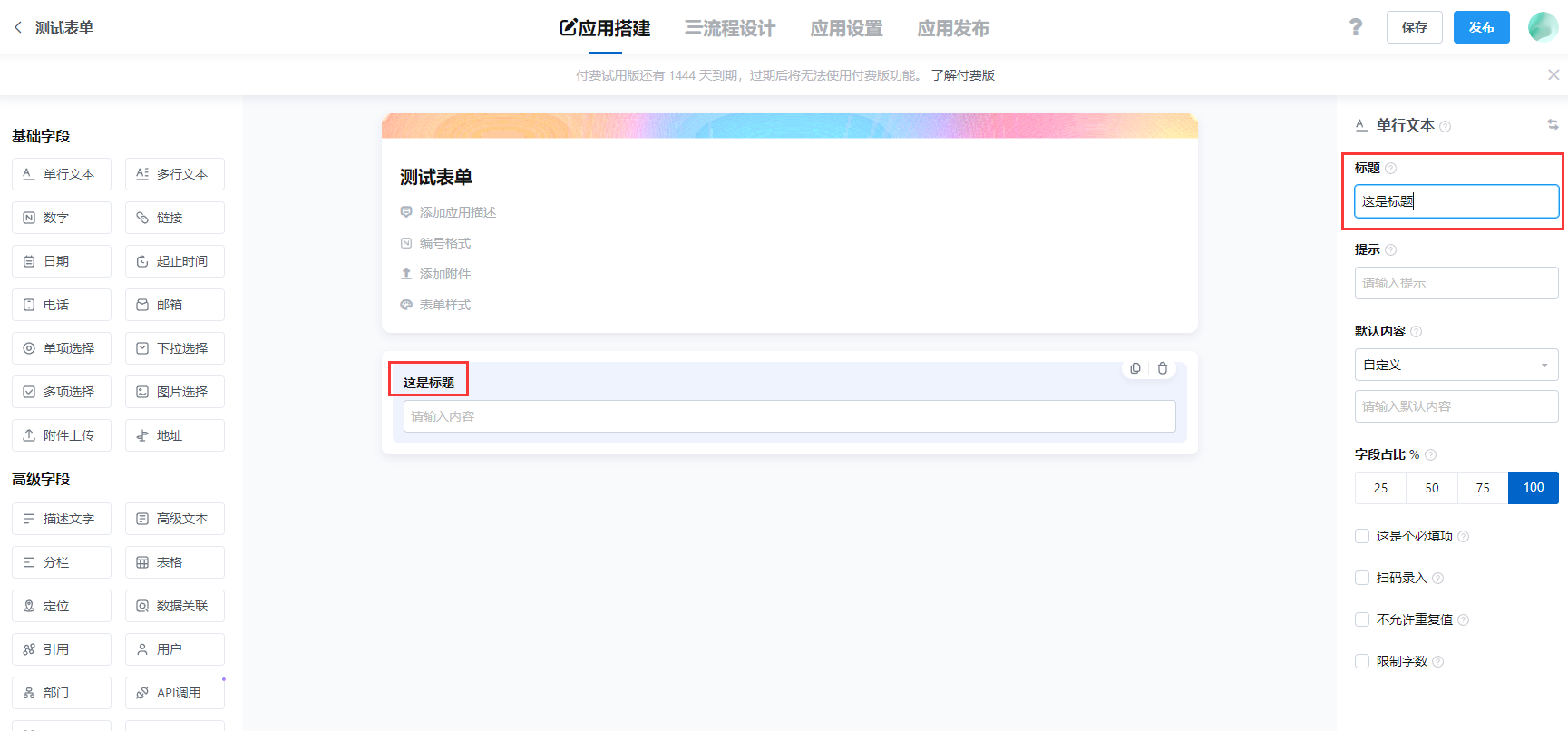Add a 下拉选择 field
This screenshot has width=1568, height=731.
tap(175, 348)
